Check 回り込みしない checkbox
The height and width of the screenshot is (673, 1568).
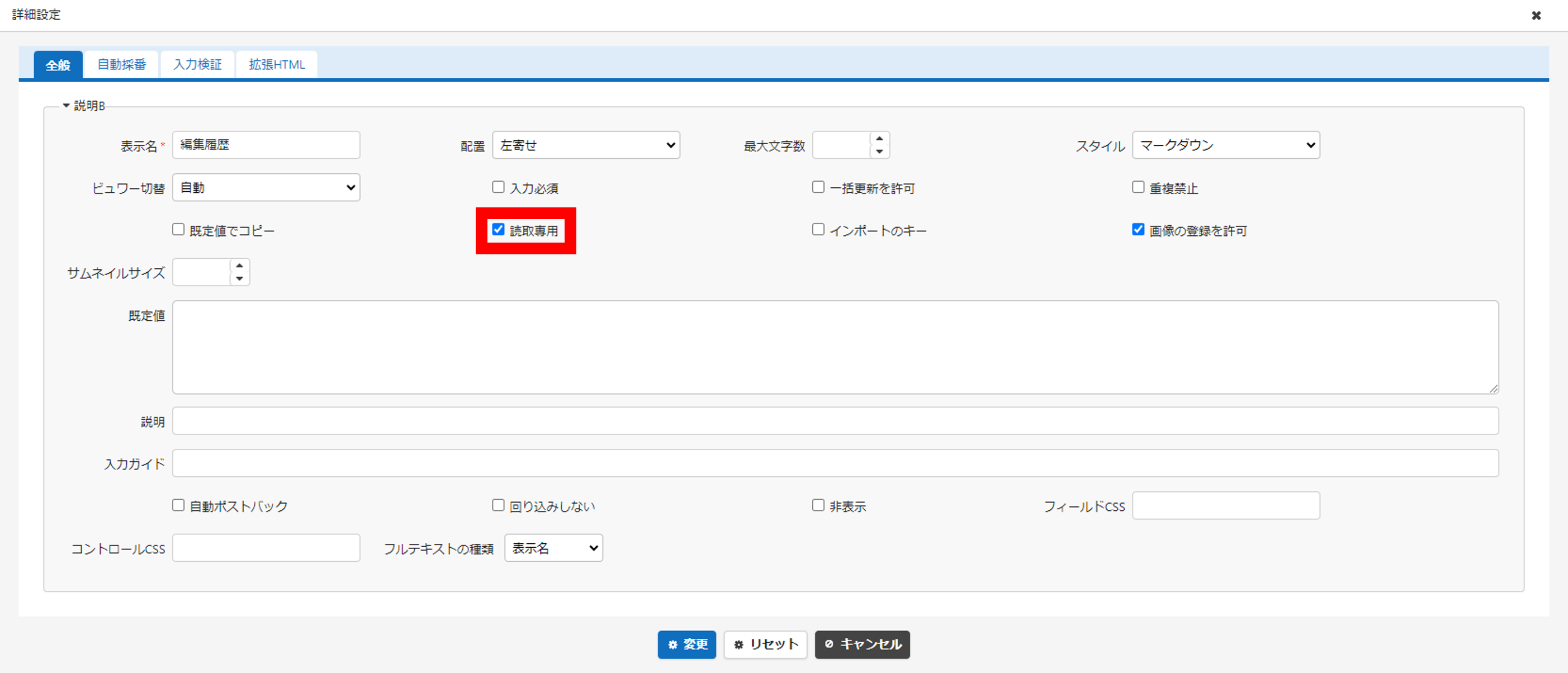(x=499, y=506)
